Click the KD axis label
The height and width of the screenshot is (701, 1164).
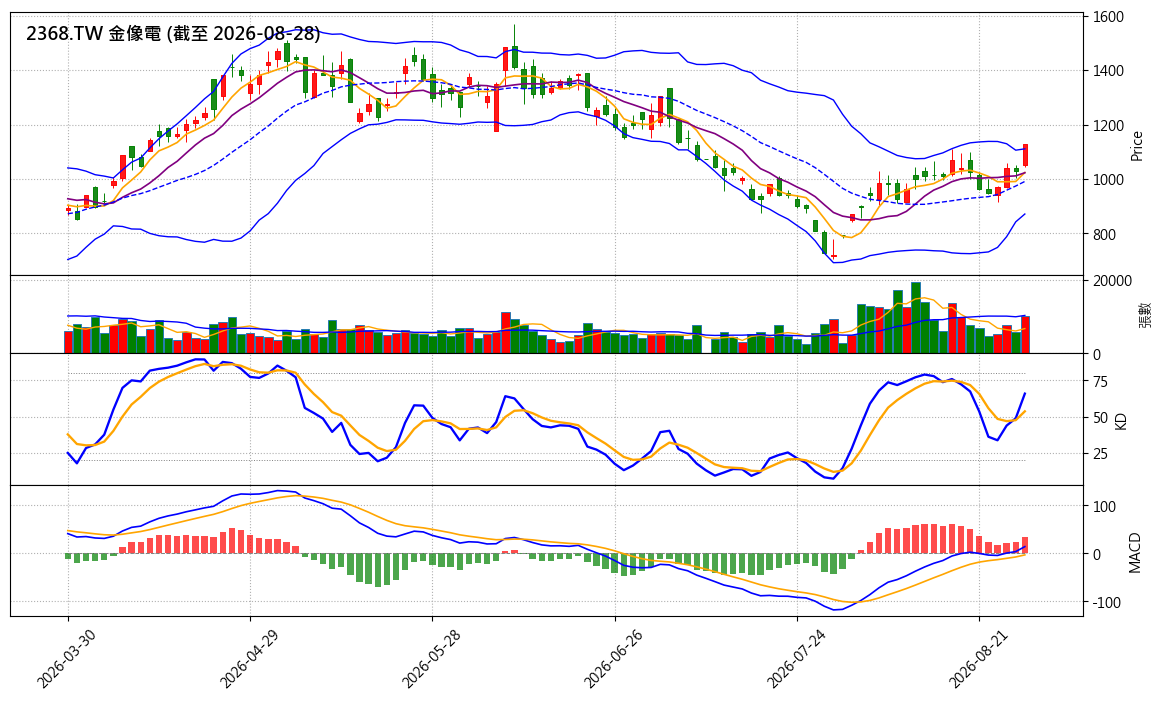coord(1121,420)
